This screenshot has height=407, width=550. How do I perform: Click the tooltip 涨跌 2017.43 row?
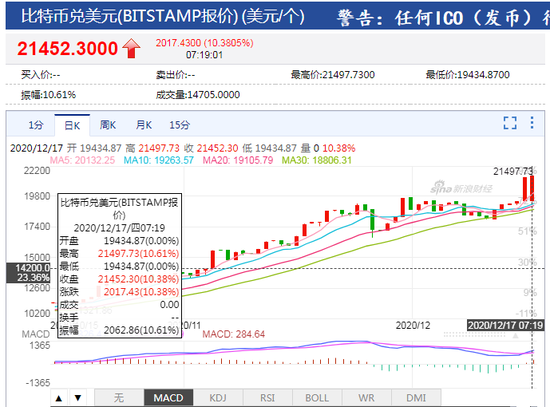pos(119,292)
